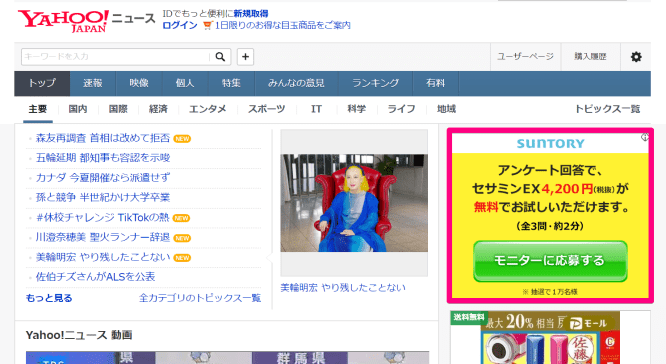Click NEW badge next to 森友再調査 headline

[182, 139]
